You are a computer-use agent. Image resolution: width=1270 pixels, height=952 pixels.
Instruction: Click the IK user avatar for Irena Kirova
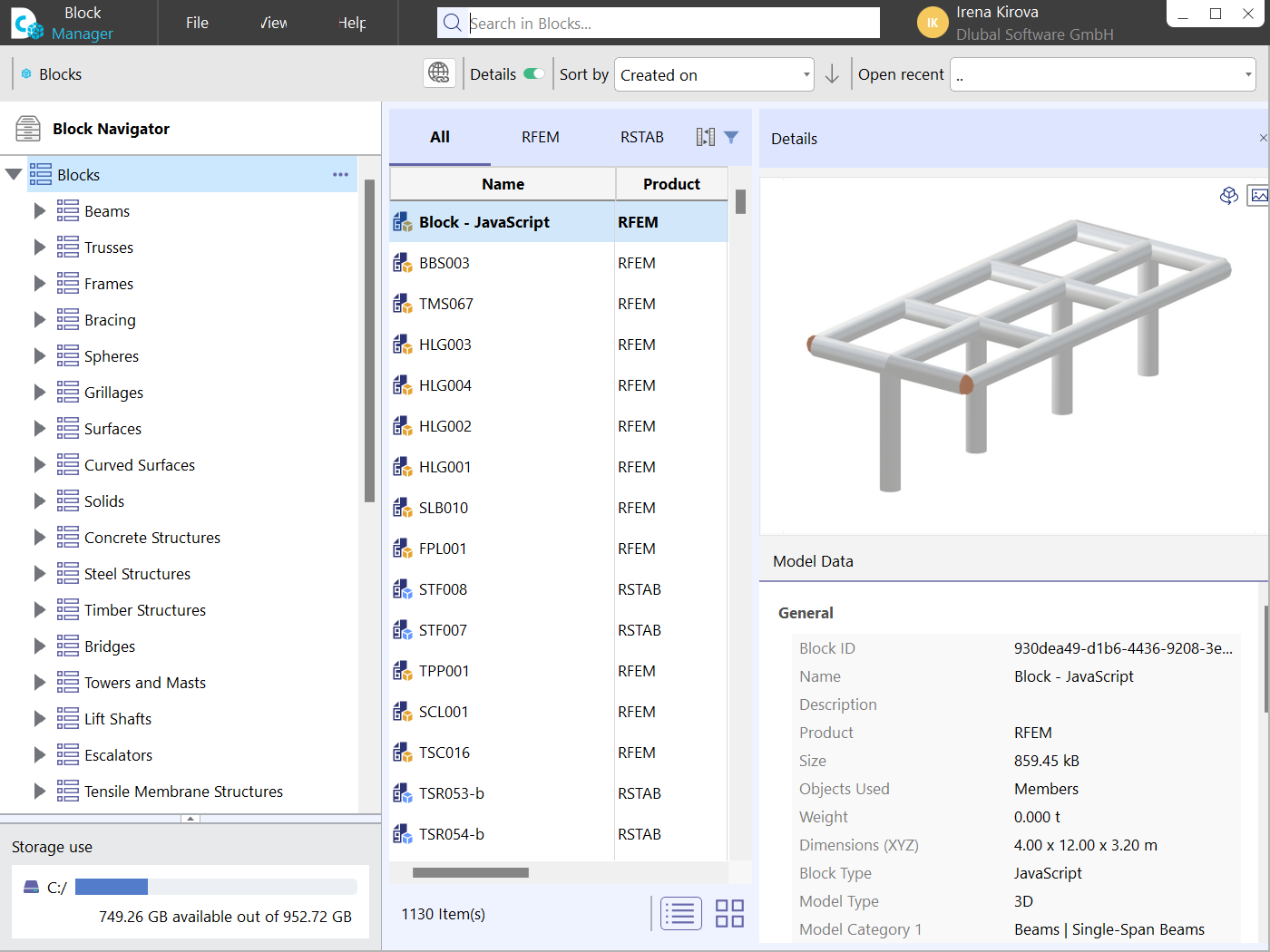pyautogui.click(x=933, y=22)
